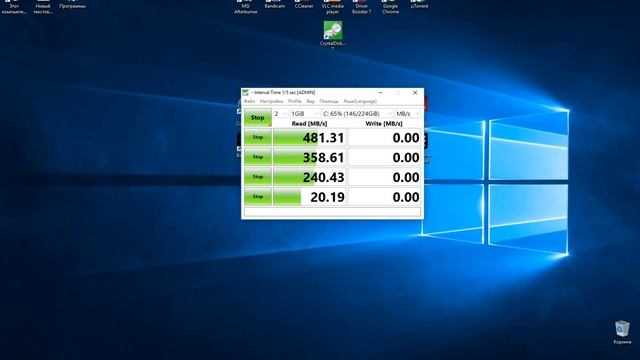Click the 0.00 write value beside 481.31
Viewport: 640px width, 360px height.
(384, 138)
